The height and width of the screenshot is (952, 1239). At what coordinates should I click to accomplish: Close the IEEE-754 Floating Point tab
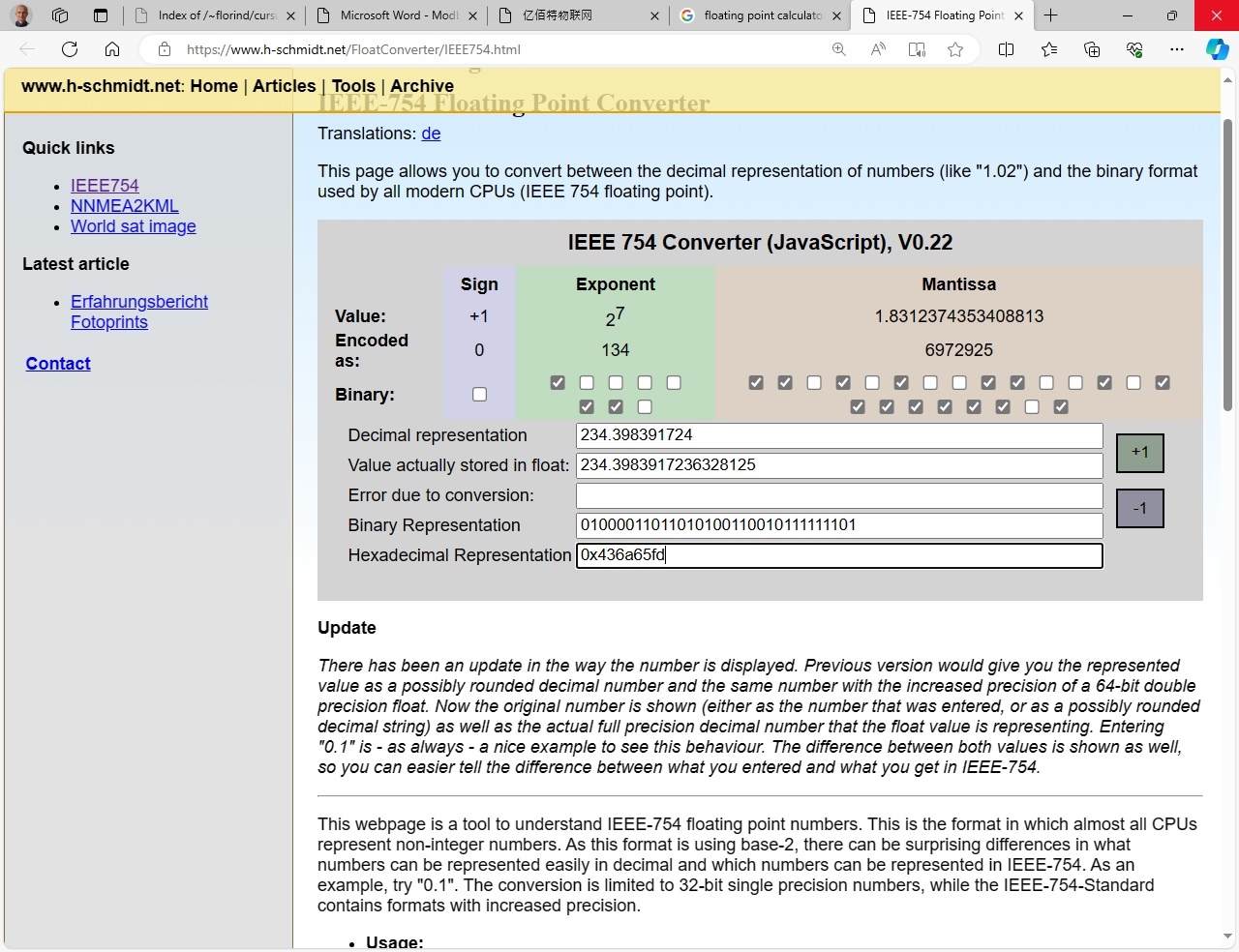click(x=1018, y=15)
